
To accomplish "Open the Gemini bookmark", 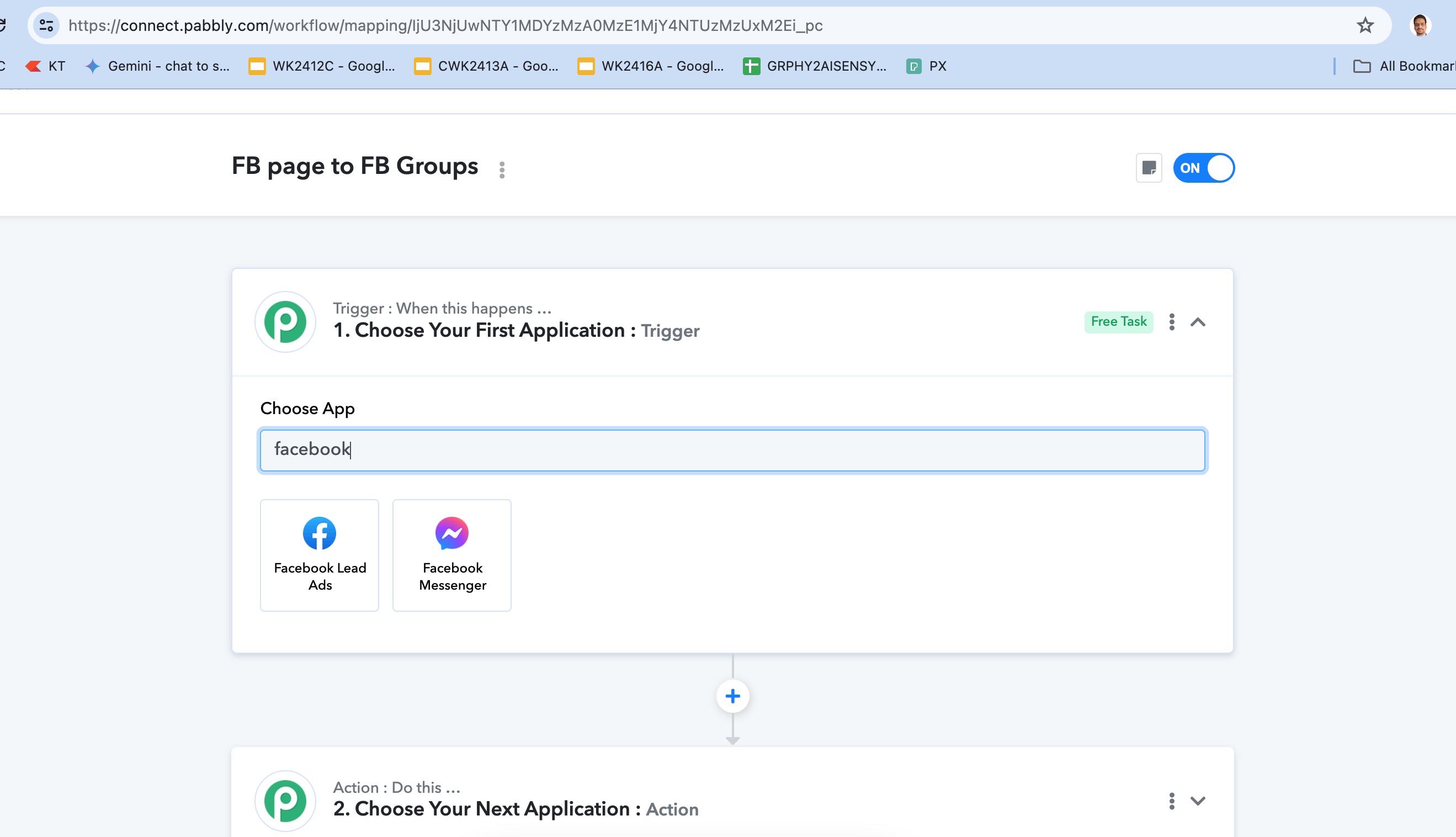I will (x=157, y=66).
